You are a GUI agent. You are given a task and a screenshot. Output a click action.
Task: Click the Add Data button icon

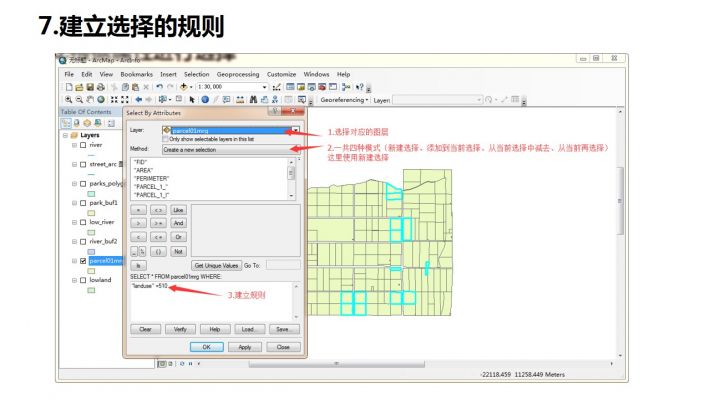(184, 87)
